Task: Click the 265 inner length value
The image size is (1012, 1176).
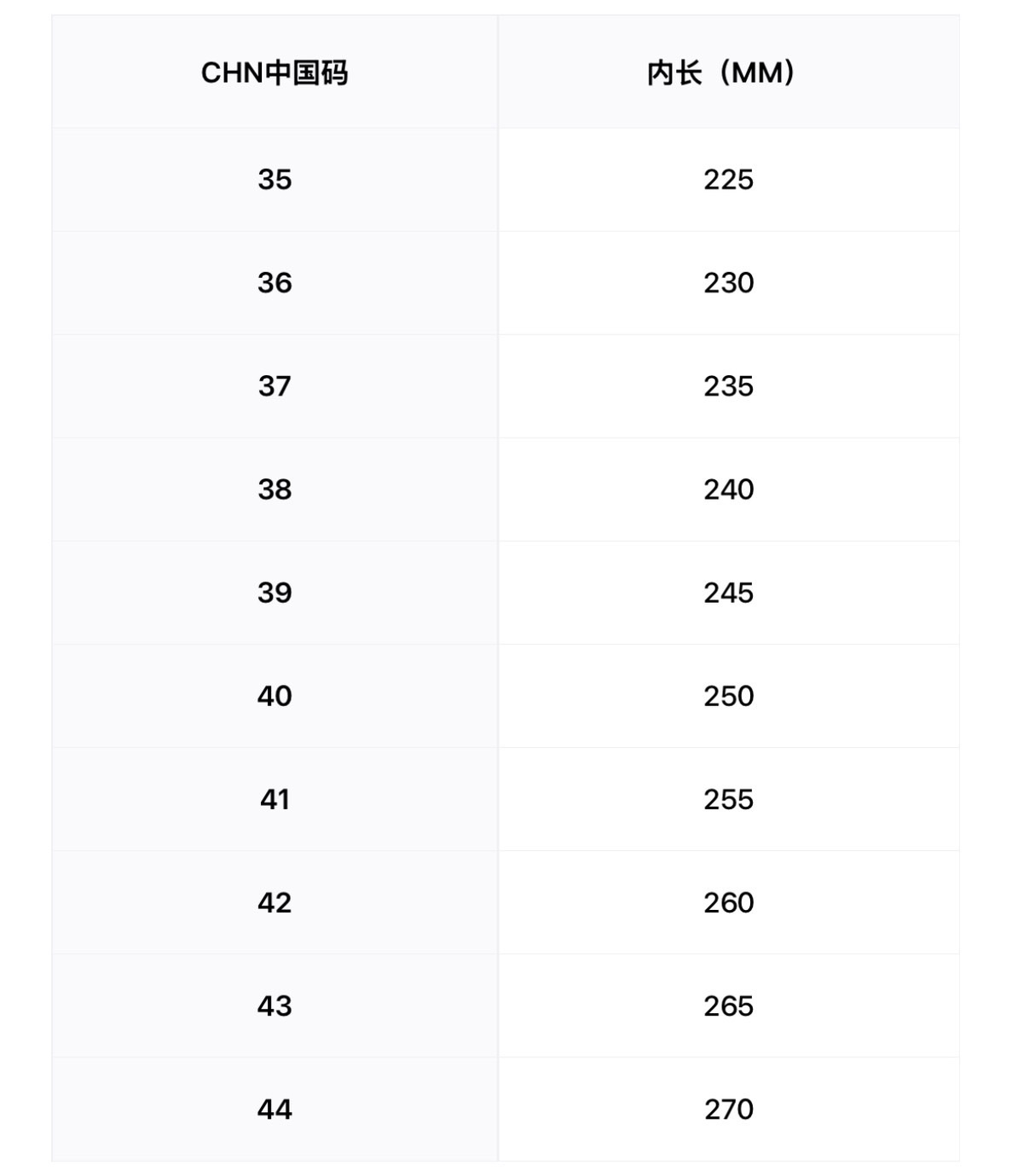Action: [728, 1006]
